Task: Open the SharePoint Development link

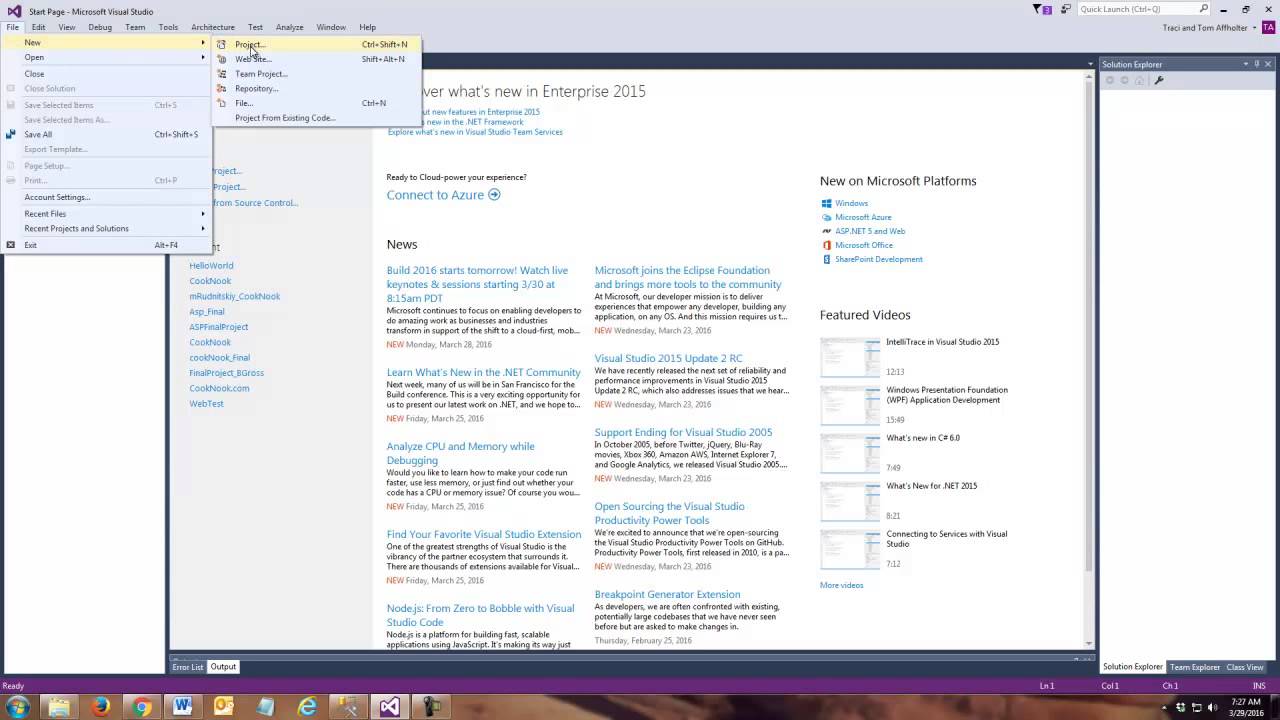Action: click(879, 259)
